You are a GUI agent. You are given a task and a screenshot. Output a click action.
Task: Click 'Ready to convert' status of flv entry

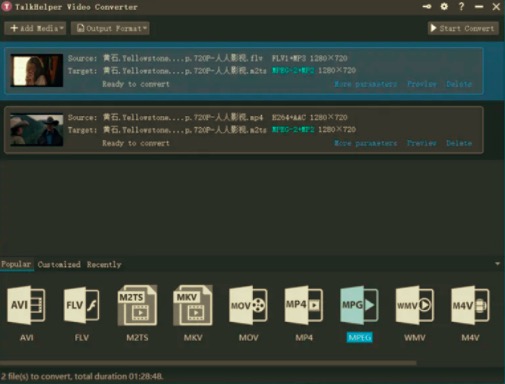(136, 84)
